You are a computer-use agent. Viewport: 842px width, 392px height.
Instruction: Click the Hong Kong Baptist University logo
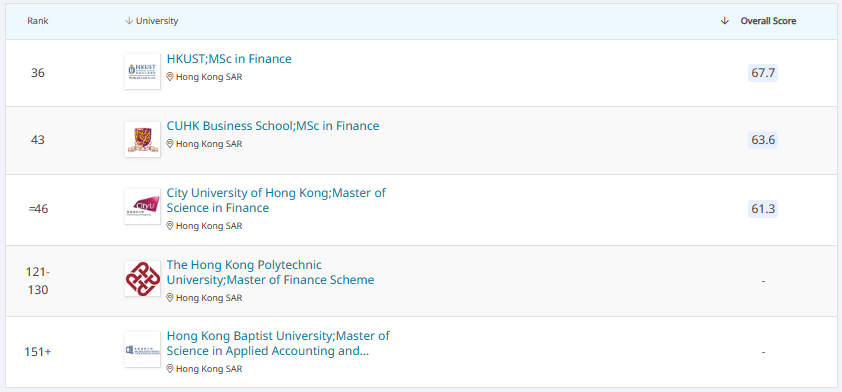[142, 350]
